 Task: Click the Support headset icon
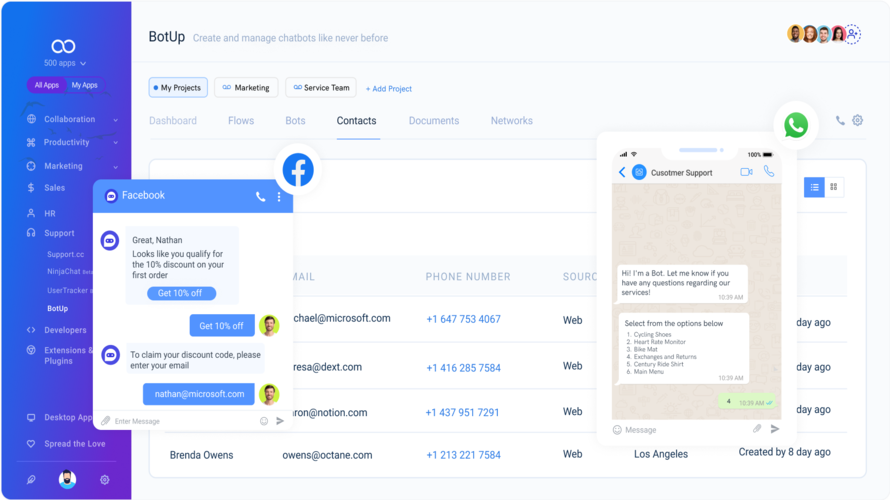[31, 233]
